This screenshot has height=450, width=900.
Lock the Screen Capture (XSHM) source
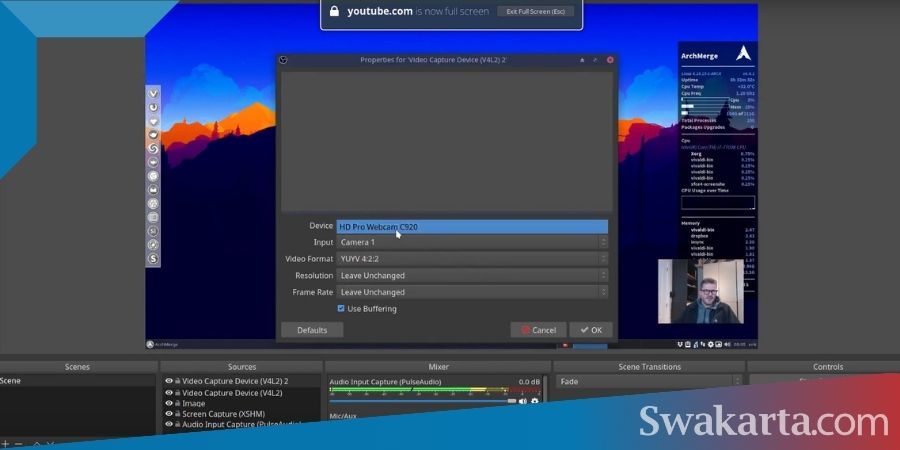[177, 414]
